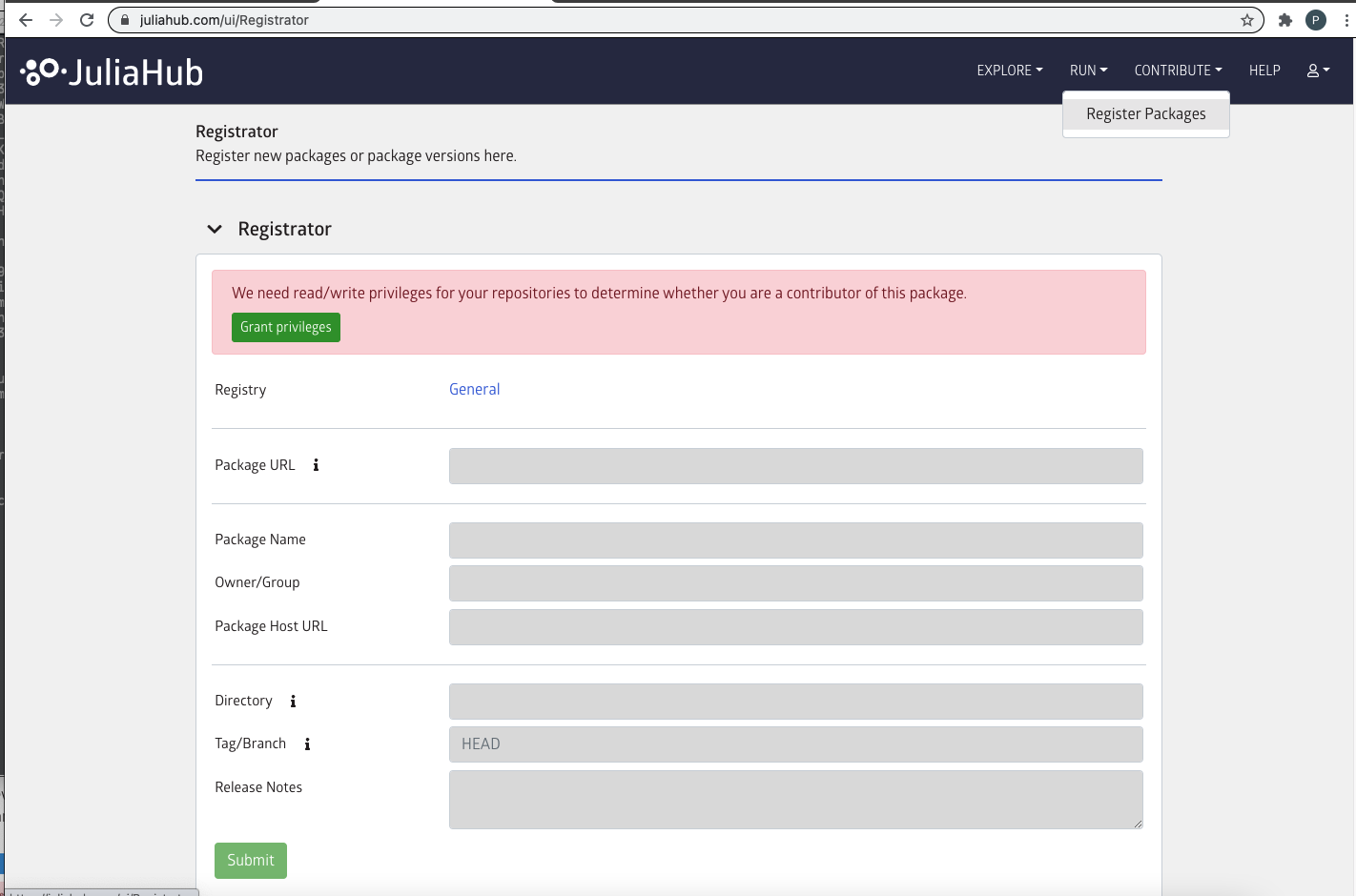Click the 'Registry' label
The width and height of the screenshot is (1356, 896).
[240, 390]
